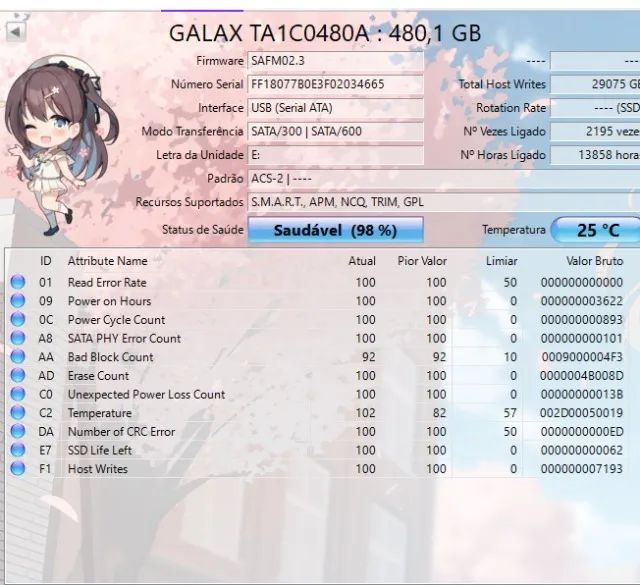Click the Nº Vezes Ligado value 2195
The width and height of the screenshot is (640, 585).
(x=595, y=131)
